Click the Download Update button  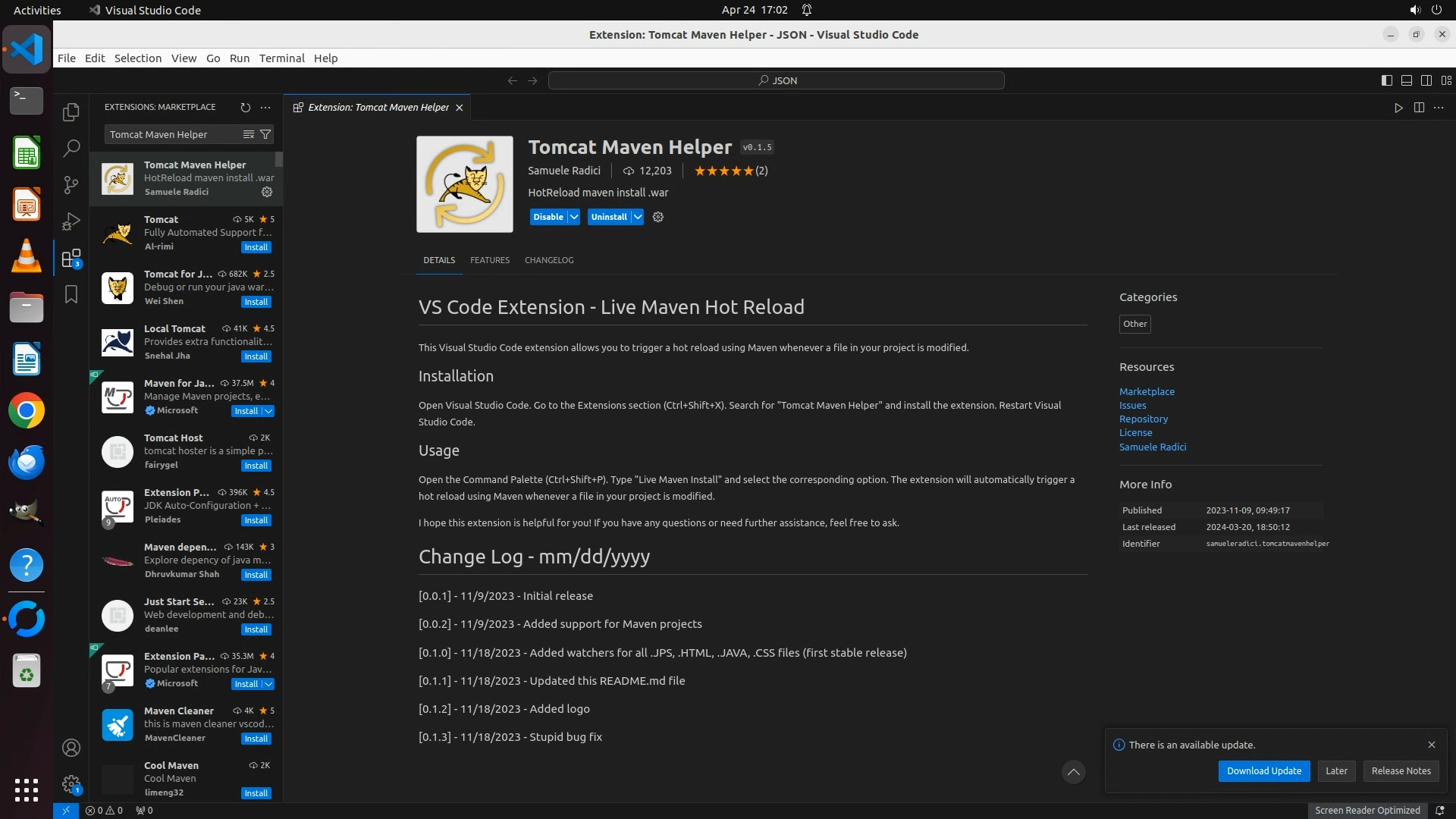pos(1263,770)
